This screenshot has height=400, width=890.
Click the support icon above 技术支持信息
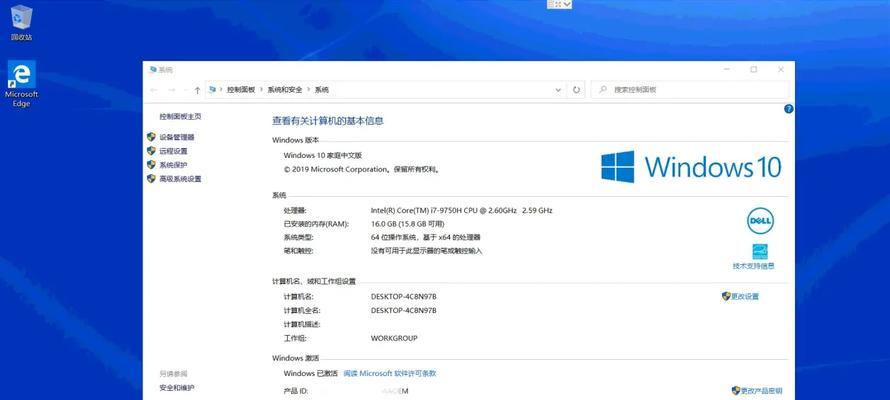tap(759, 251)
